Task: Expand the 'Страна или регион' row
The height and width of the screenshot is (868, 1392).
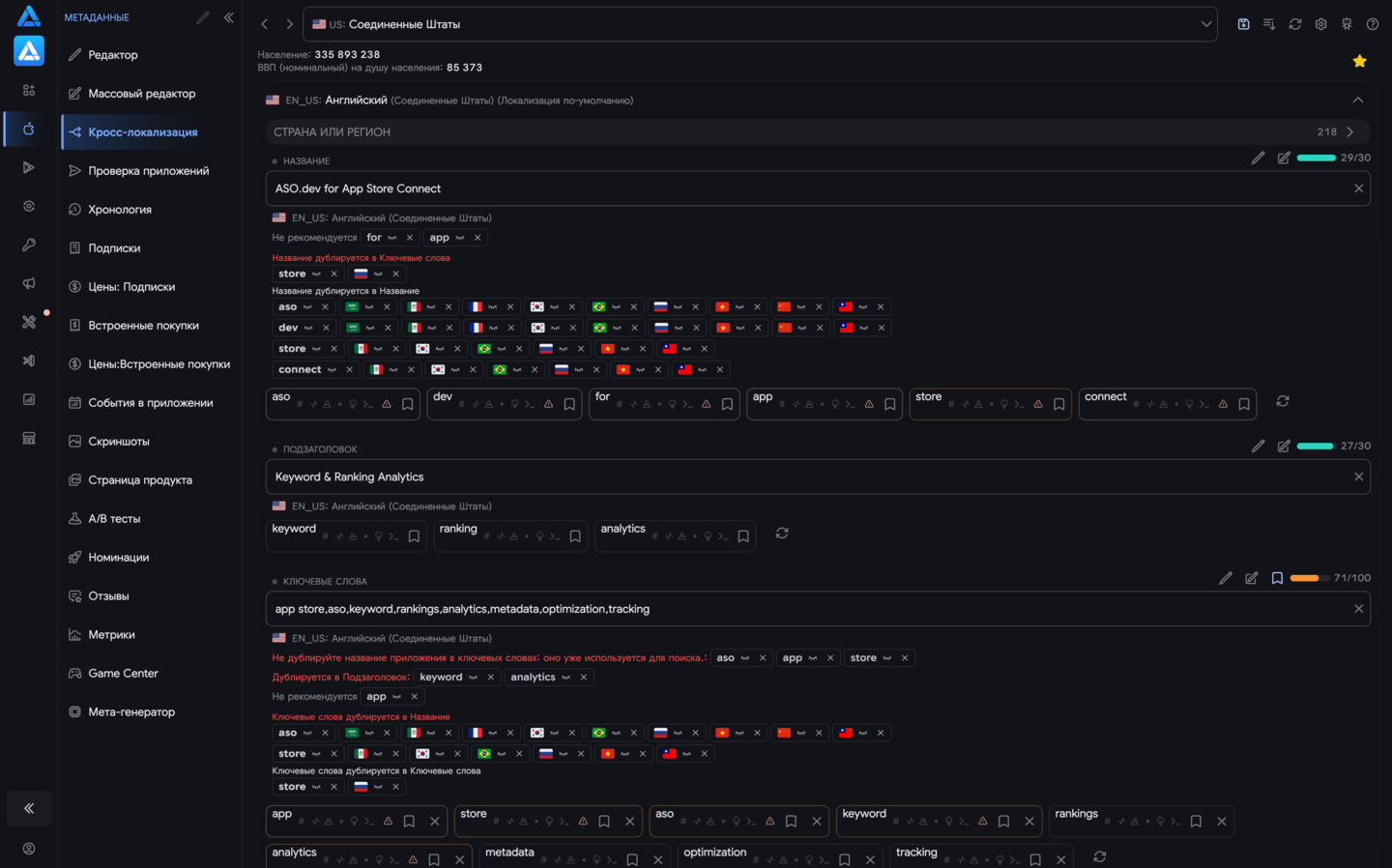Action: (x=818, y=132)
